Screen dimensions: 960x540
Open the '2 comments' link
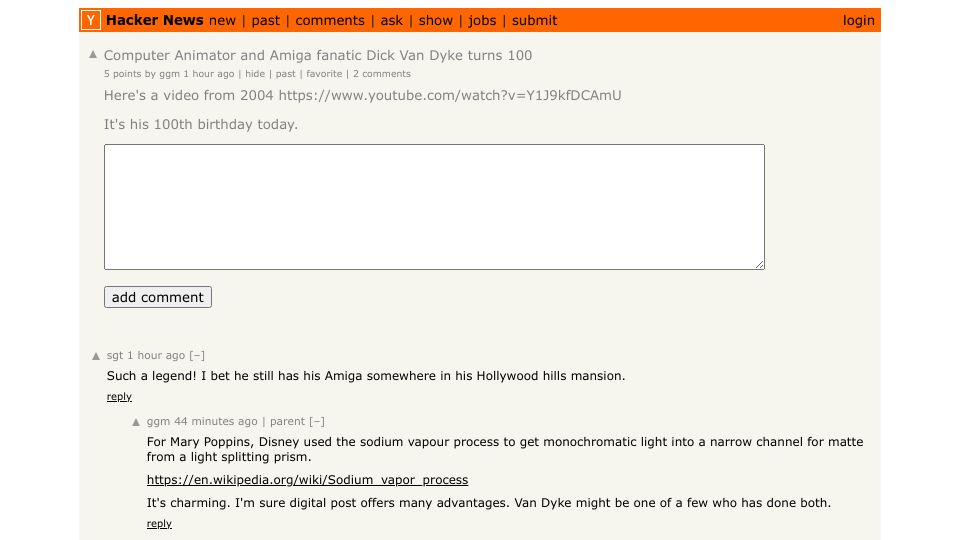[x=381, y=73]
